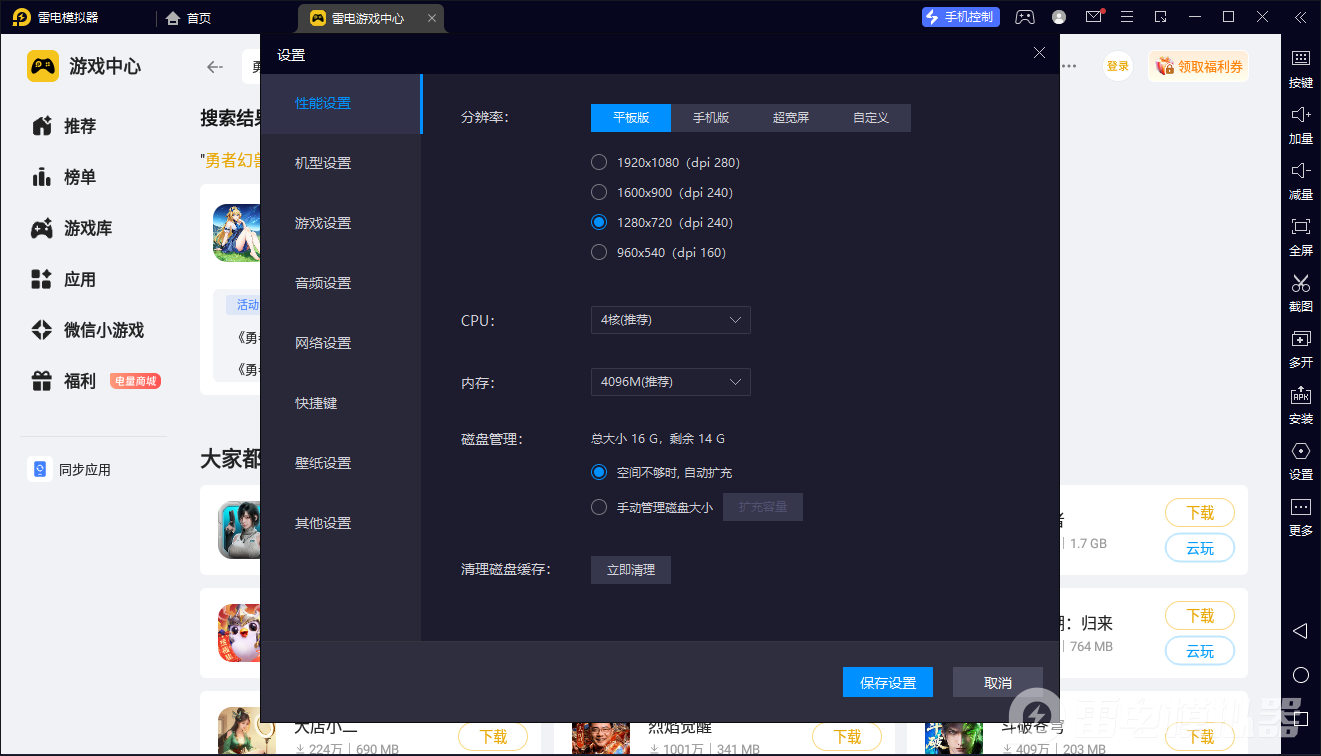Click the mail envelope icon in title bar
Image resolution: width=1321 pixels, height=756 pixels.
(1093, 17)
